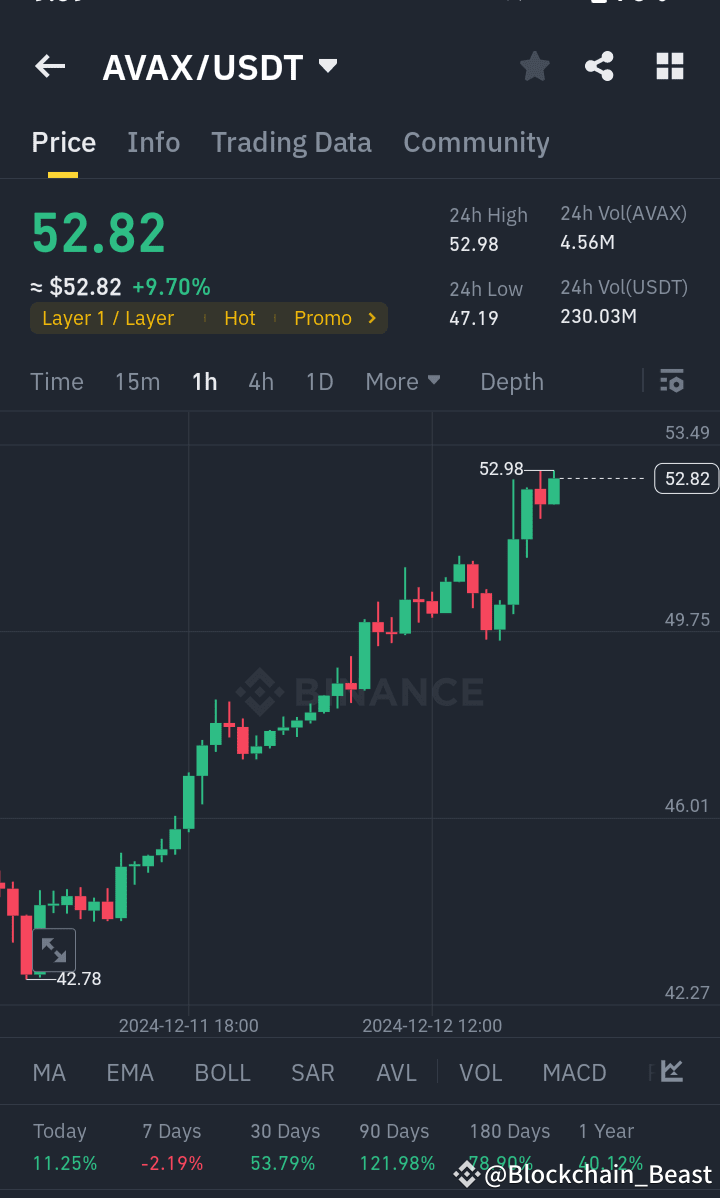This screenshot has width=720, height=1198.
Task: Toggle the VOL indicator
Action: (480, 1071)
